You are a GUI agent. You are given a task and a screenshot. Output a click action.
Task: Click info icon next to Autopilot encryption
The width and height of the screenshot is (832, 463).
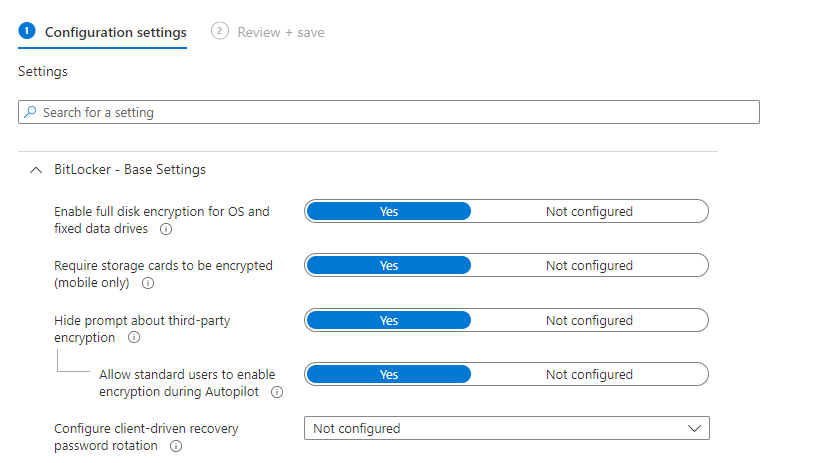(277, 392)
